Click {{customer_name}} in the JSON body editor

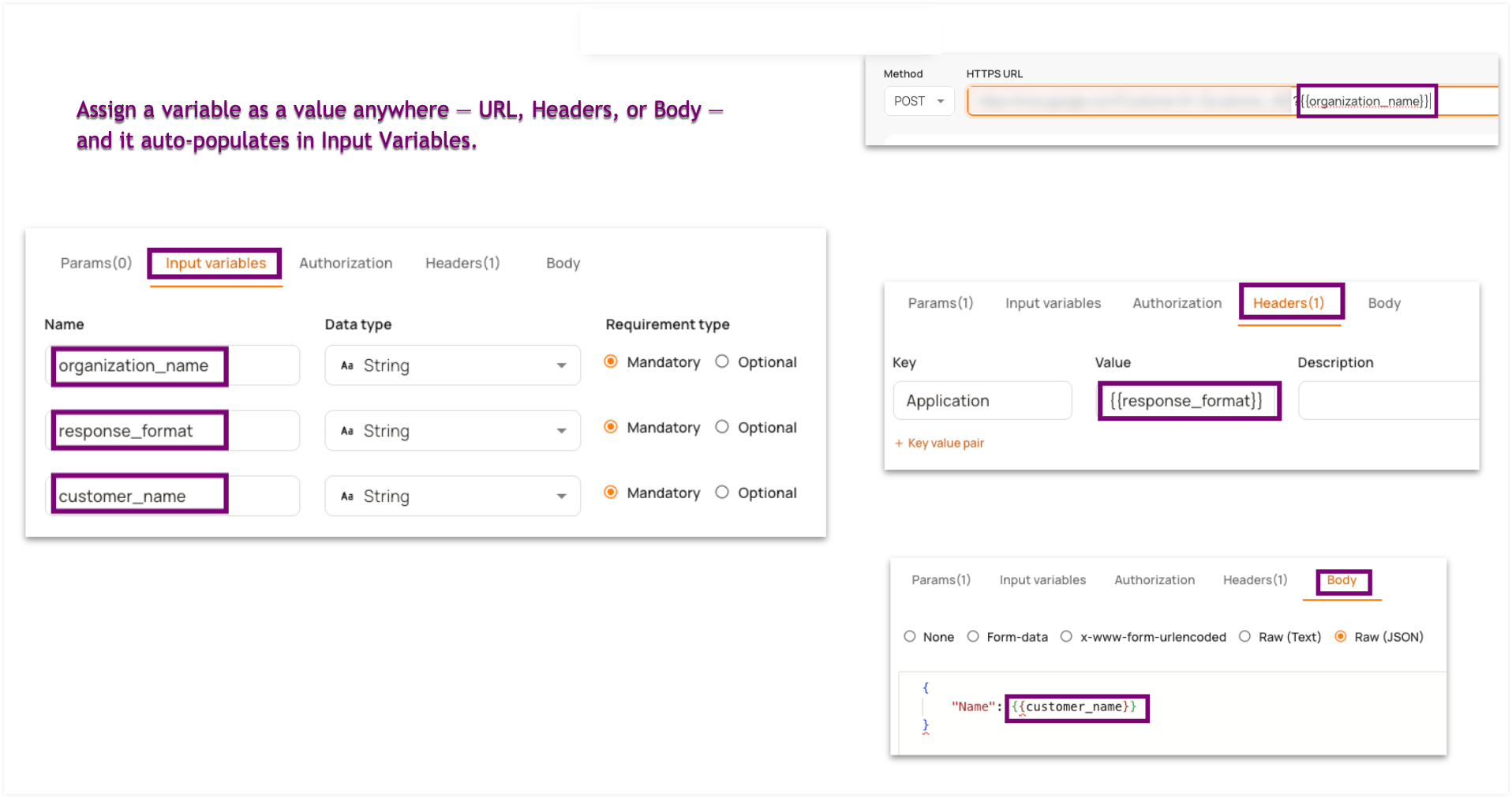[x=1074, y=707]
